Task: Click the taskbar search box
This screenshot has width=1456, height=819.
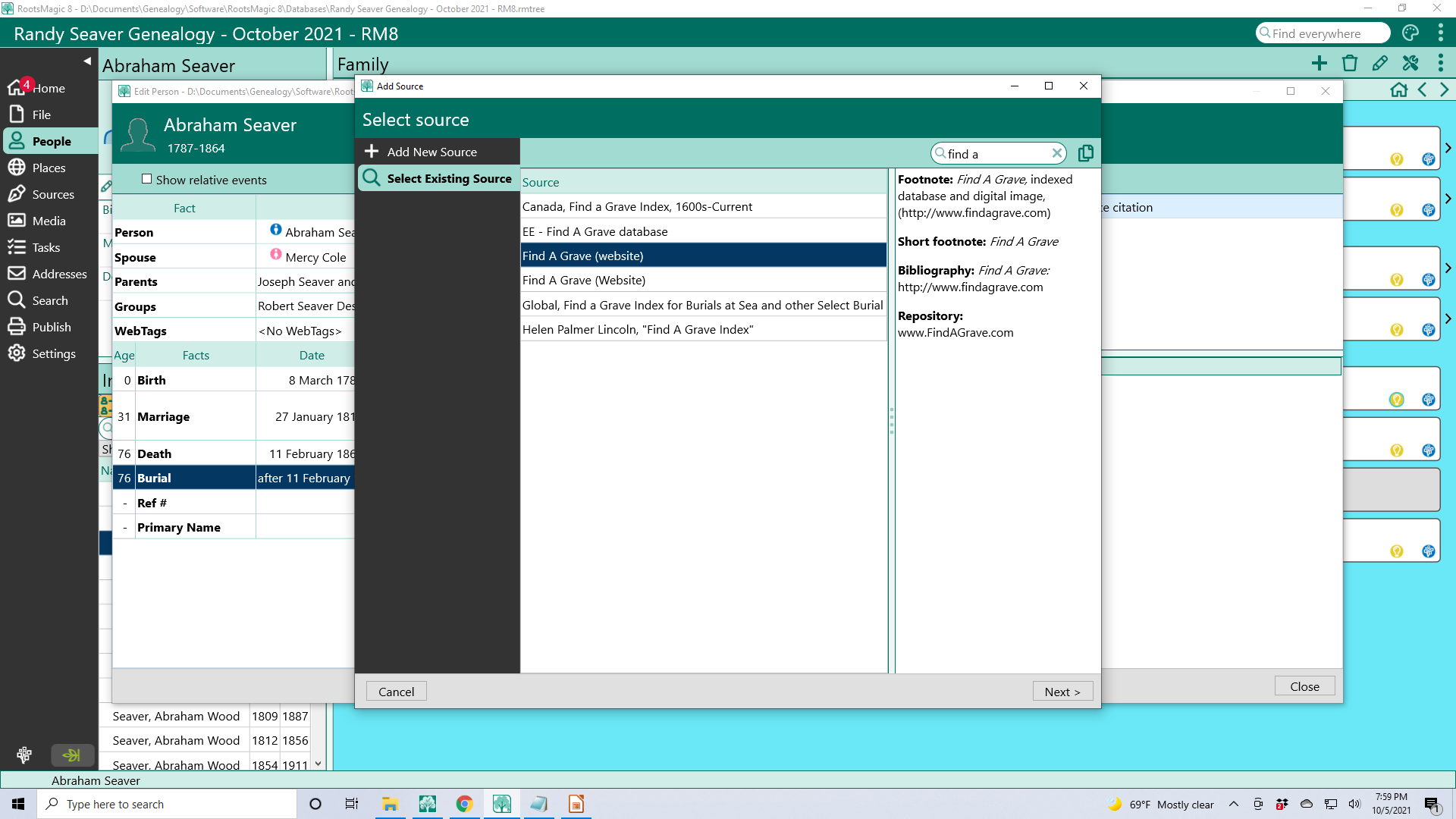Action: pos(167,804)
